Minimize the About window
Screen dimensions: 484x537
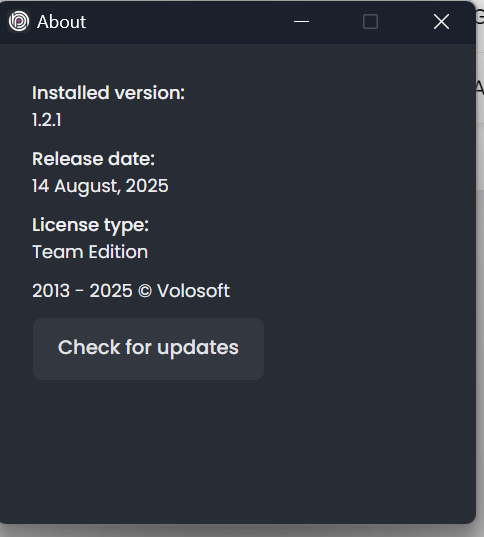point(301,22)
